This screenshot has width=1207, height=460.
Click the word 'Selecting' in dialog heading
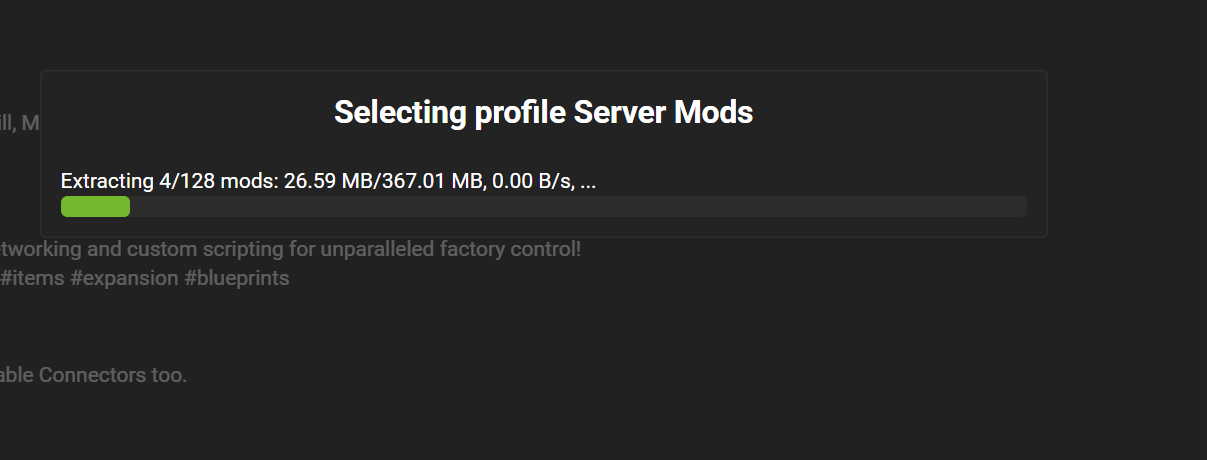point(400,112)
